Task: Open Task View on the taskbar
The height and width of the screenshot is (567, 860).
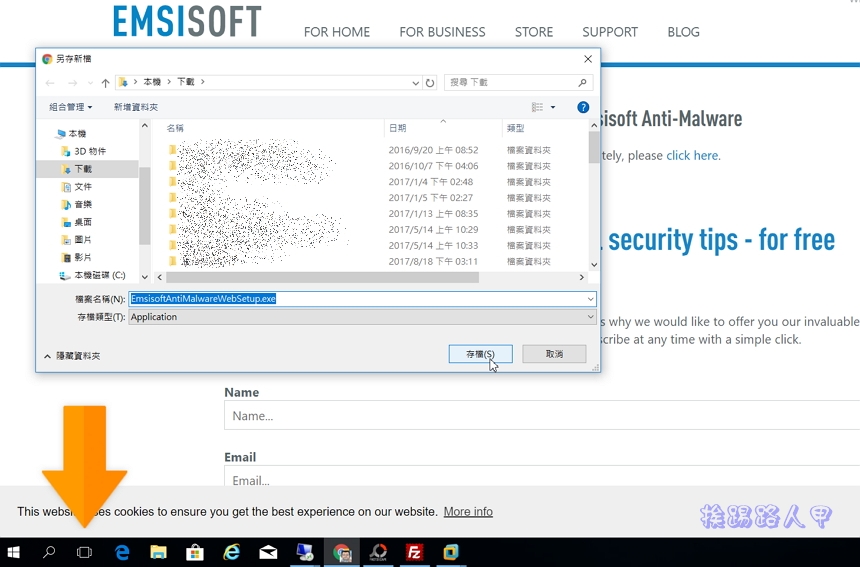Action: (x=84, y=552)
